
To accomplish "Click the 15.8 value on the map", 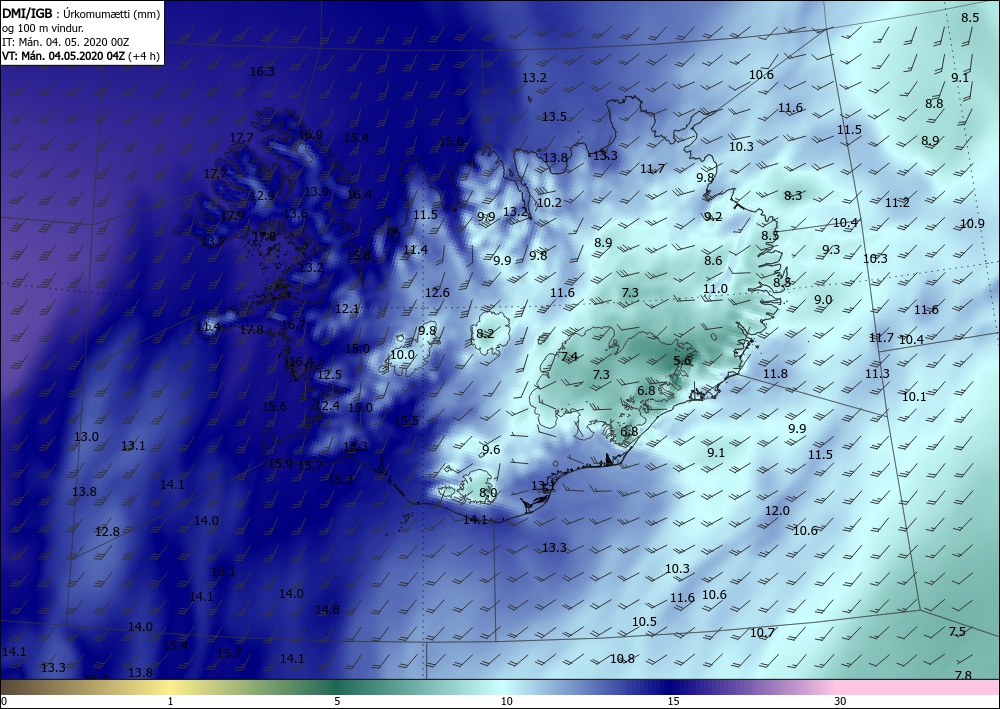I will (x=358, y=256).
